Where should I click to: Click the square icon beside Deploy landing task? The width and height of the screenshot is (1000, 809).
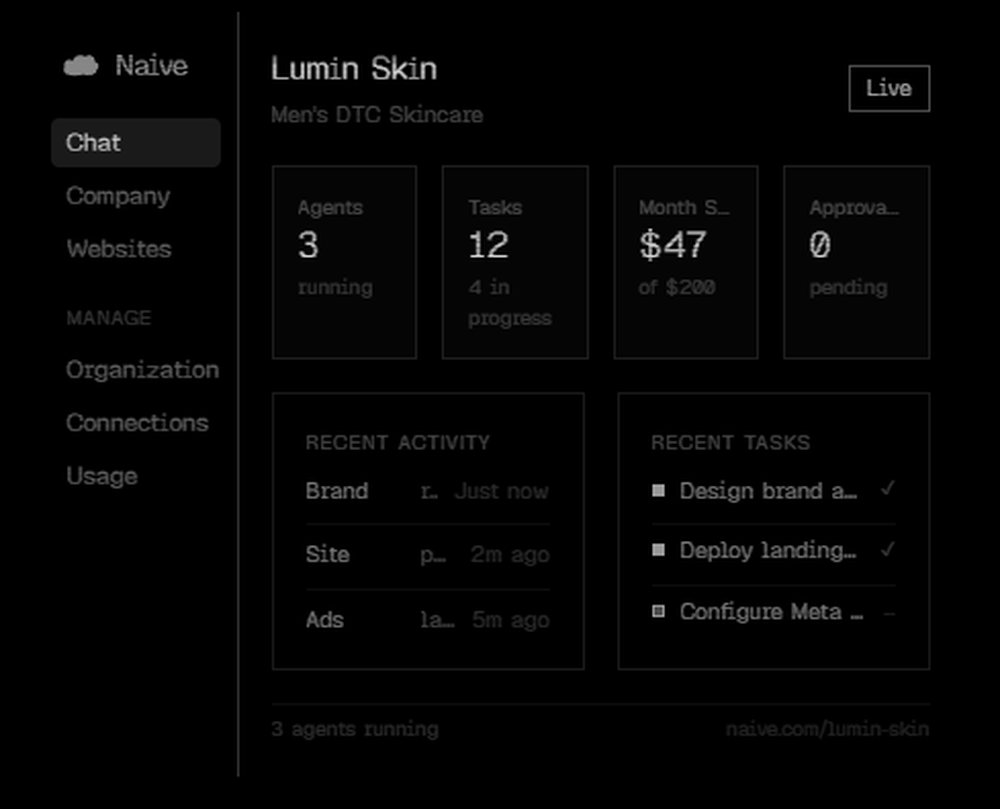coord(659,550)
